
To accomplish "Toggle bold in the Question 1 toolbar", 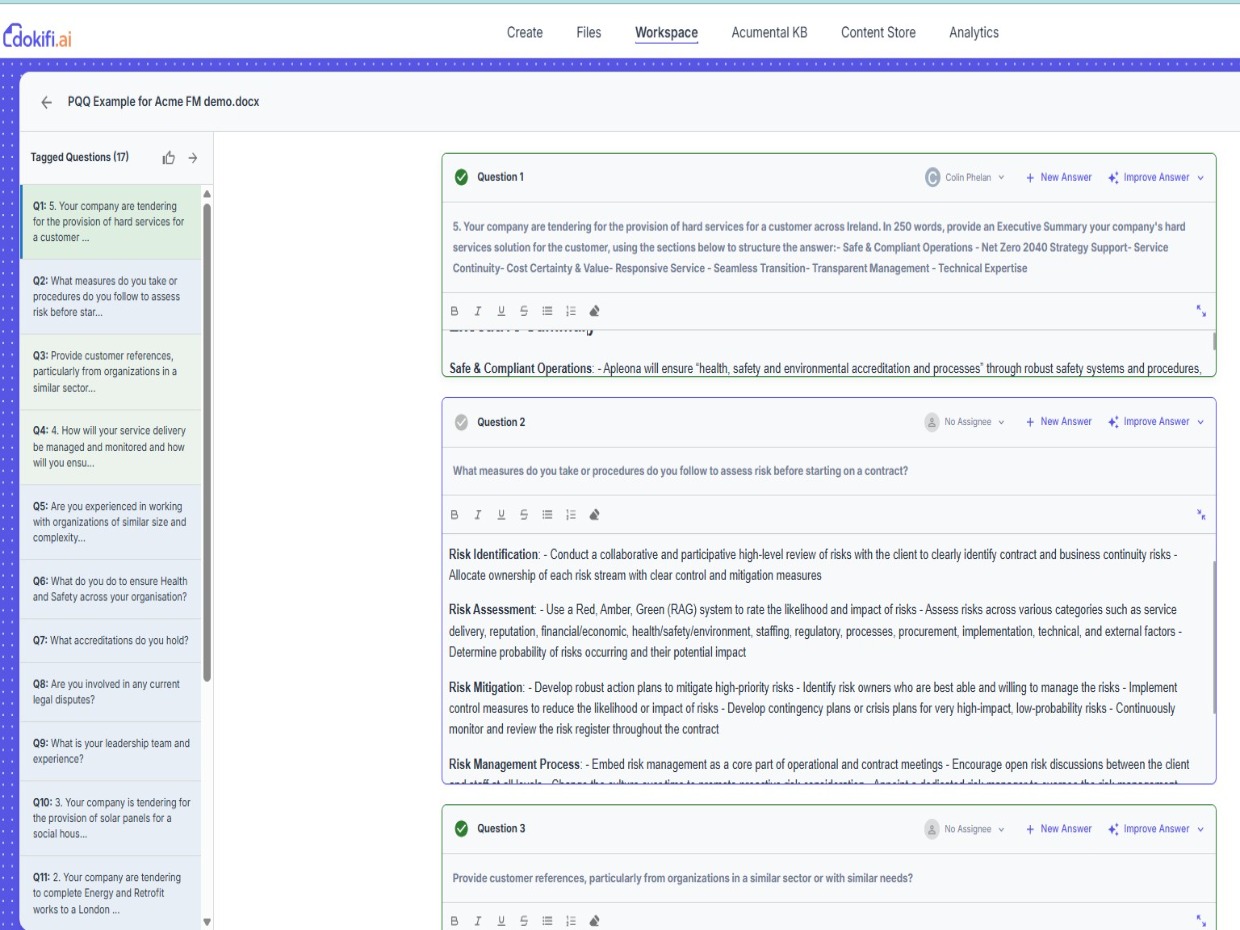I will 454,311.
